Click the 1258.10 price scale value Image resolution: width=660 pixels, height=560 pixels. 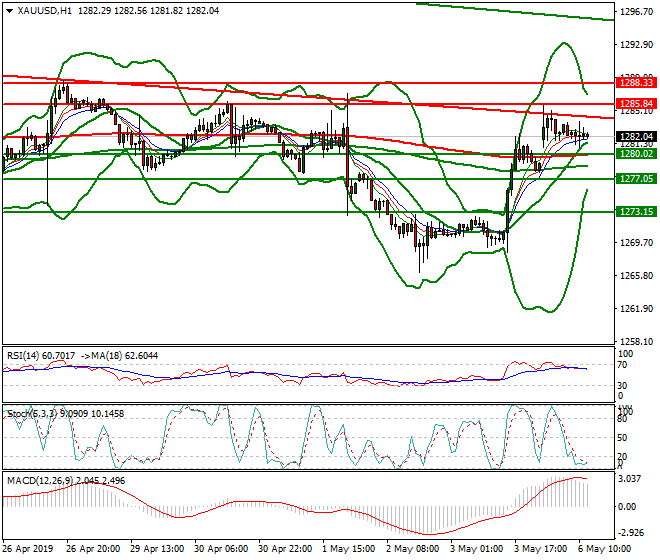[636, 341]
